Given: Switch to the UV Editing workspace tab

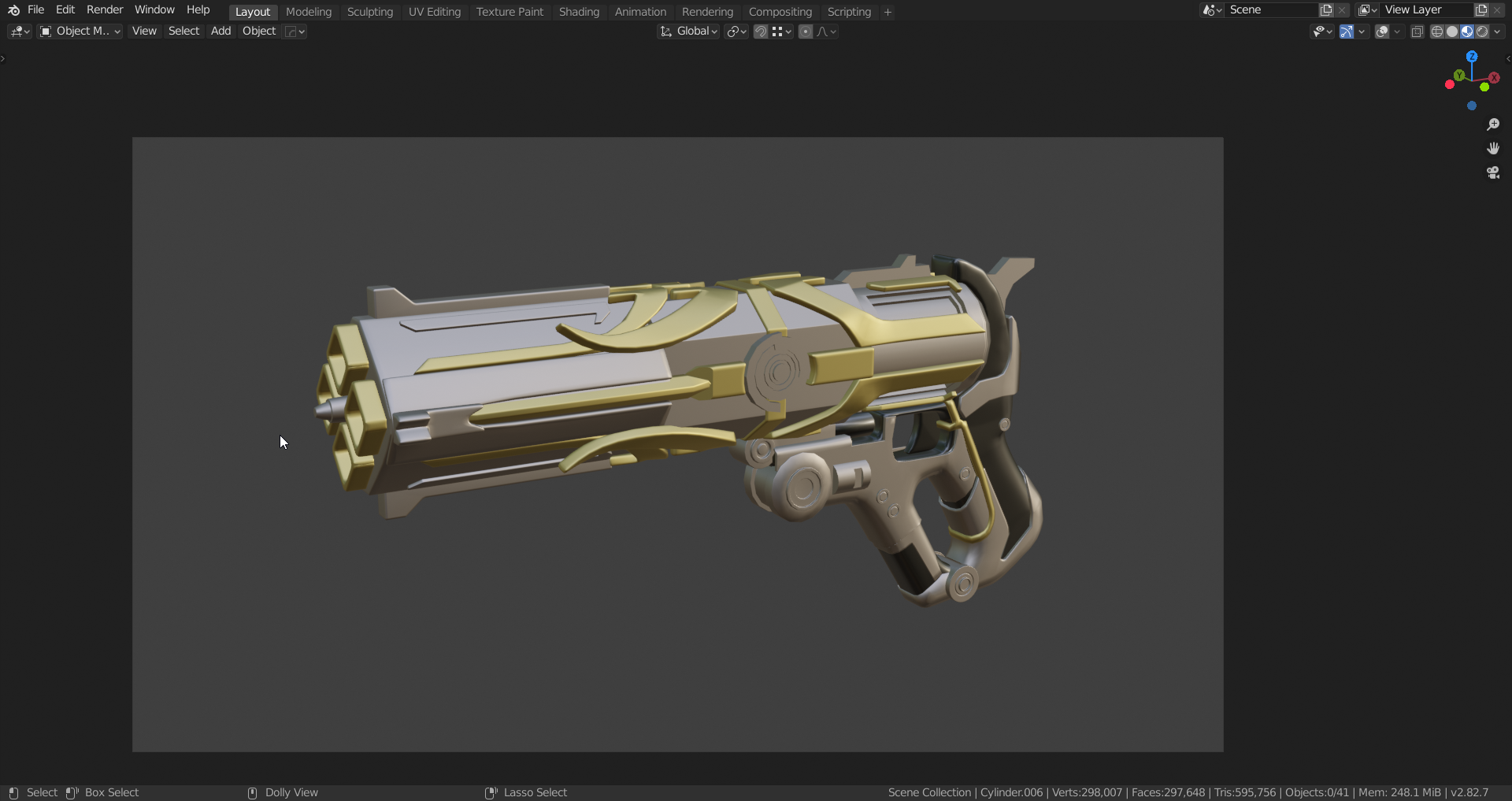Looking at the screenshot, I should tap(435, 12).
